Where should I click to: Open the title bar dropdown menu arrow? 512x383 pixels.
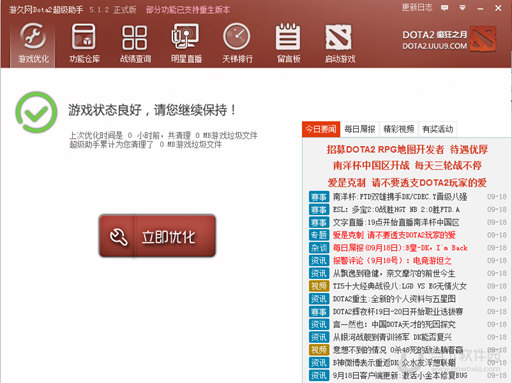(462, 8)
